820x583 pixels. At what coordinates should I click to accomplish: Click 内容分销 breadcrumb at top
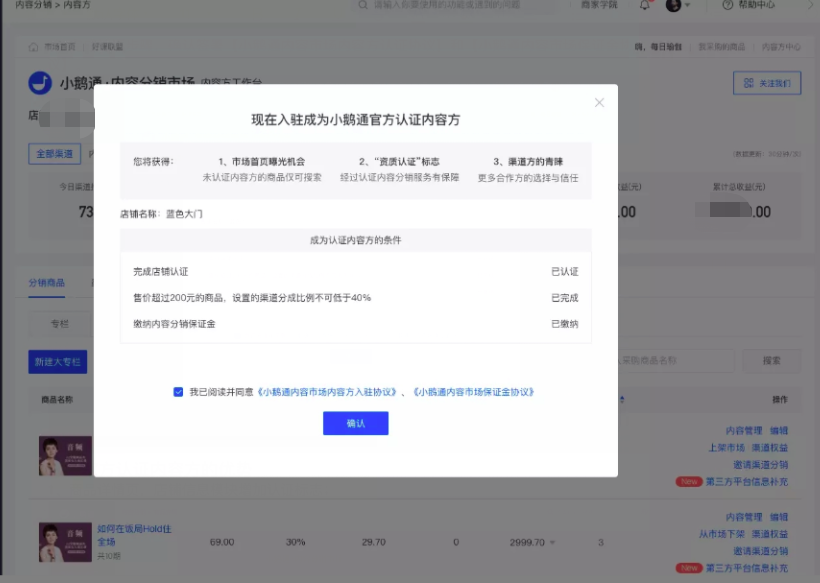pyautogui.click(x=33, y=5)
